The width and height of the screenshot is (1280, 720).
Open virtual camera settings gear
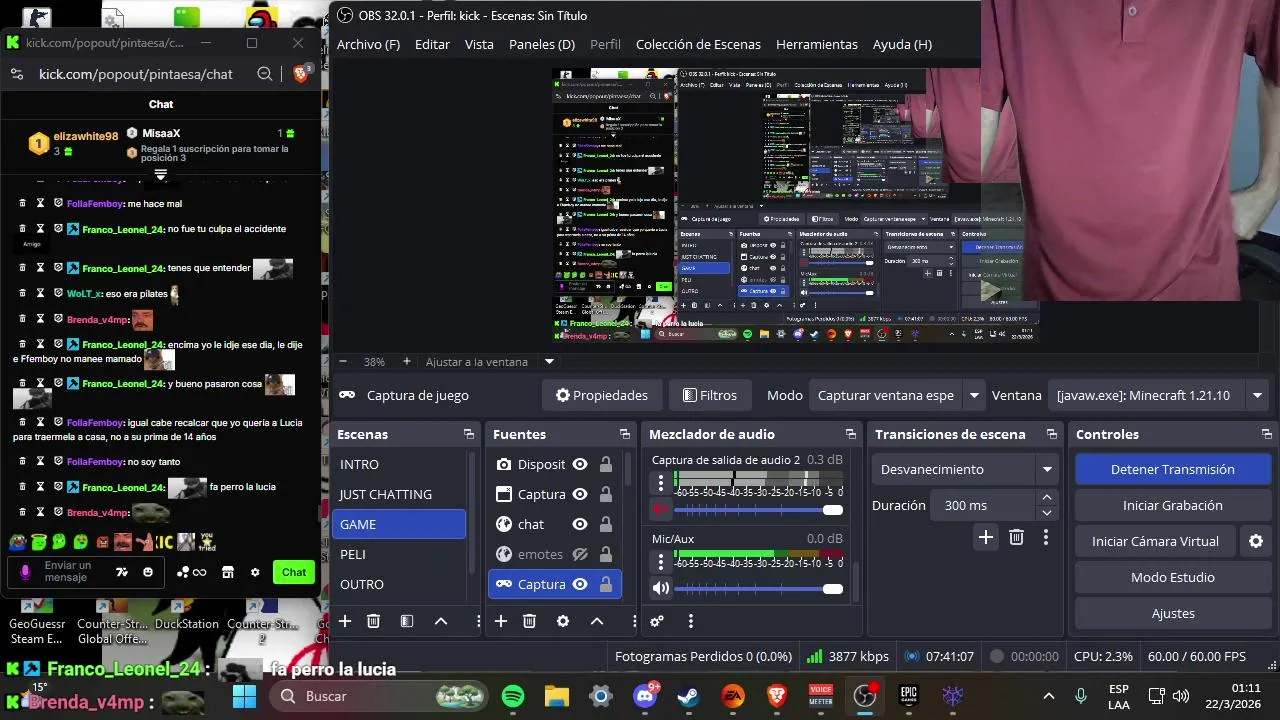[x=1256, y=541]
